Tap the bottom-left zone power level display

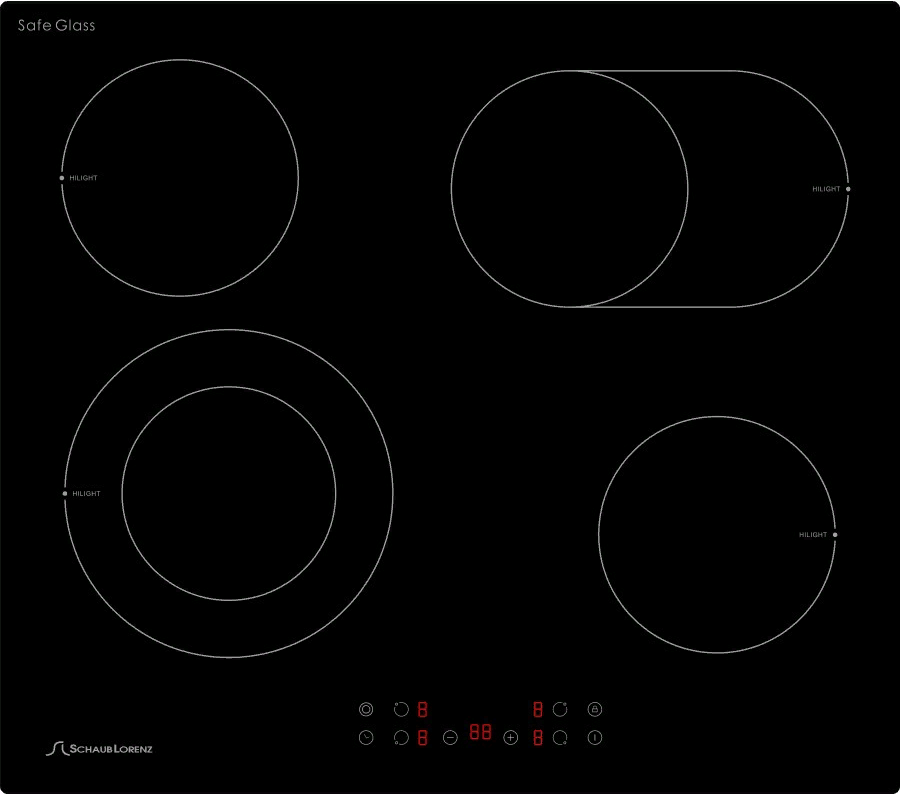click(422, 738)
